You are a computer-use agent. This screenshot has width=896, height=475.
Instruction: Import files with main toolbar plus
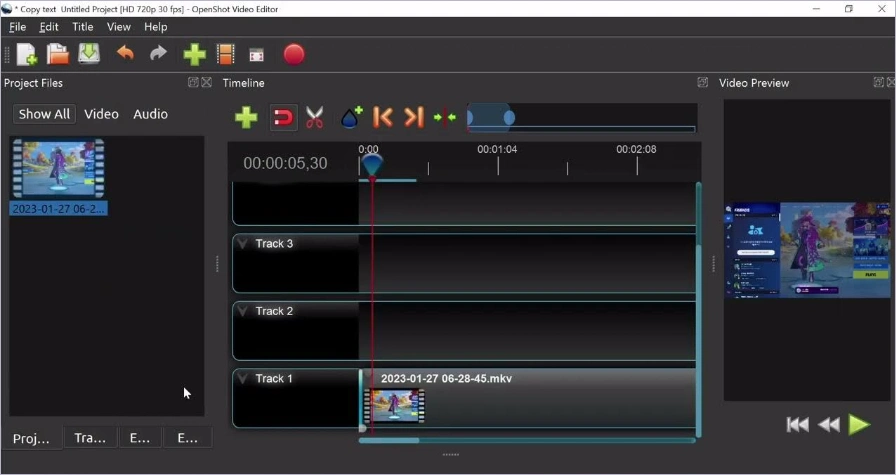194,54
